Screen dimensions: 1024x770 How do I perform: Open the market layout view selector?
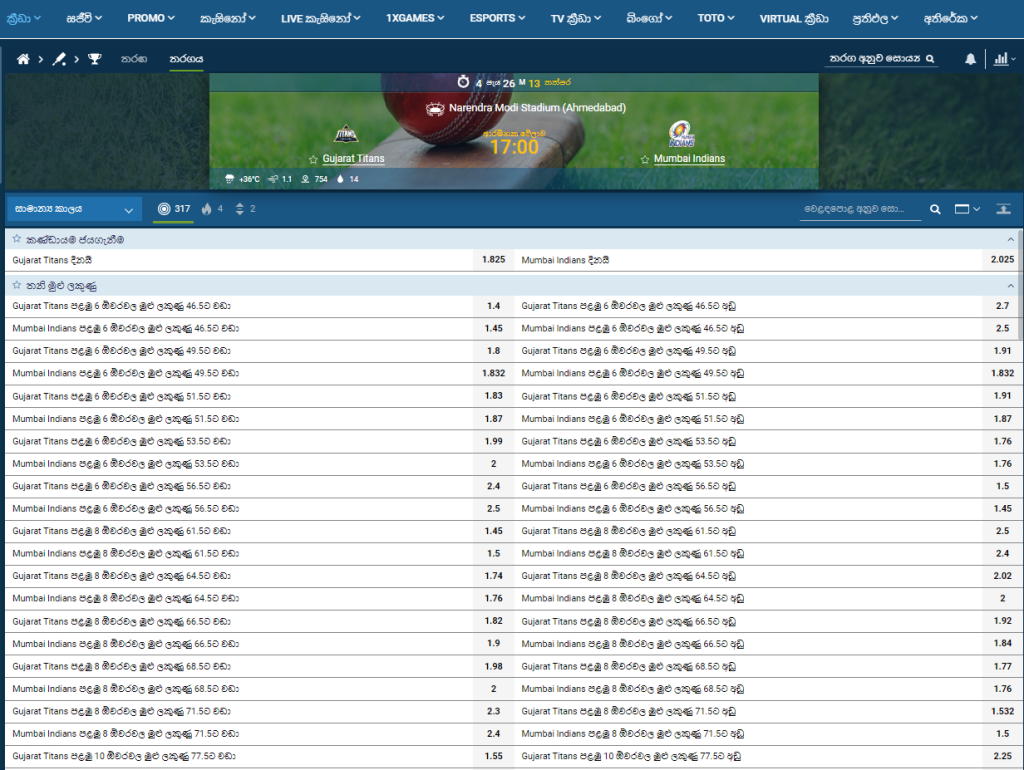coord(967,209)
